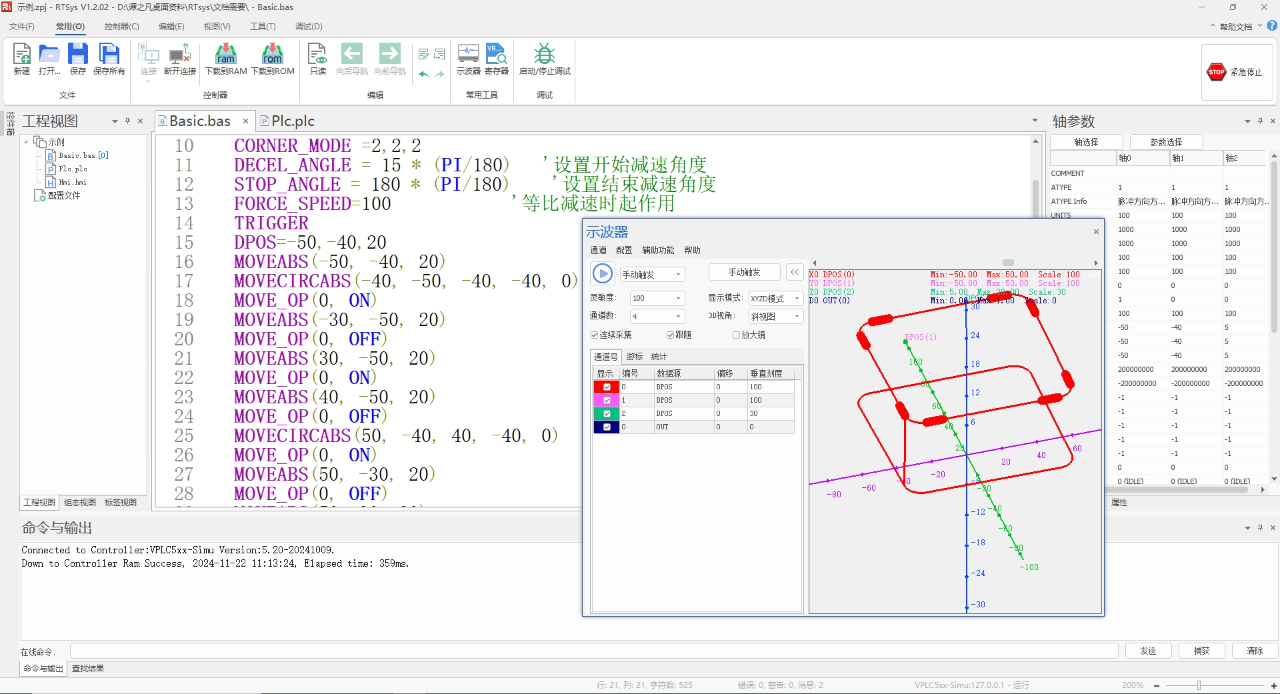Click the 下载到ROM icon

point(272,54)
